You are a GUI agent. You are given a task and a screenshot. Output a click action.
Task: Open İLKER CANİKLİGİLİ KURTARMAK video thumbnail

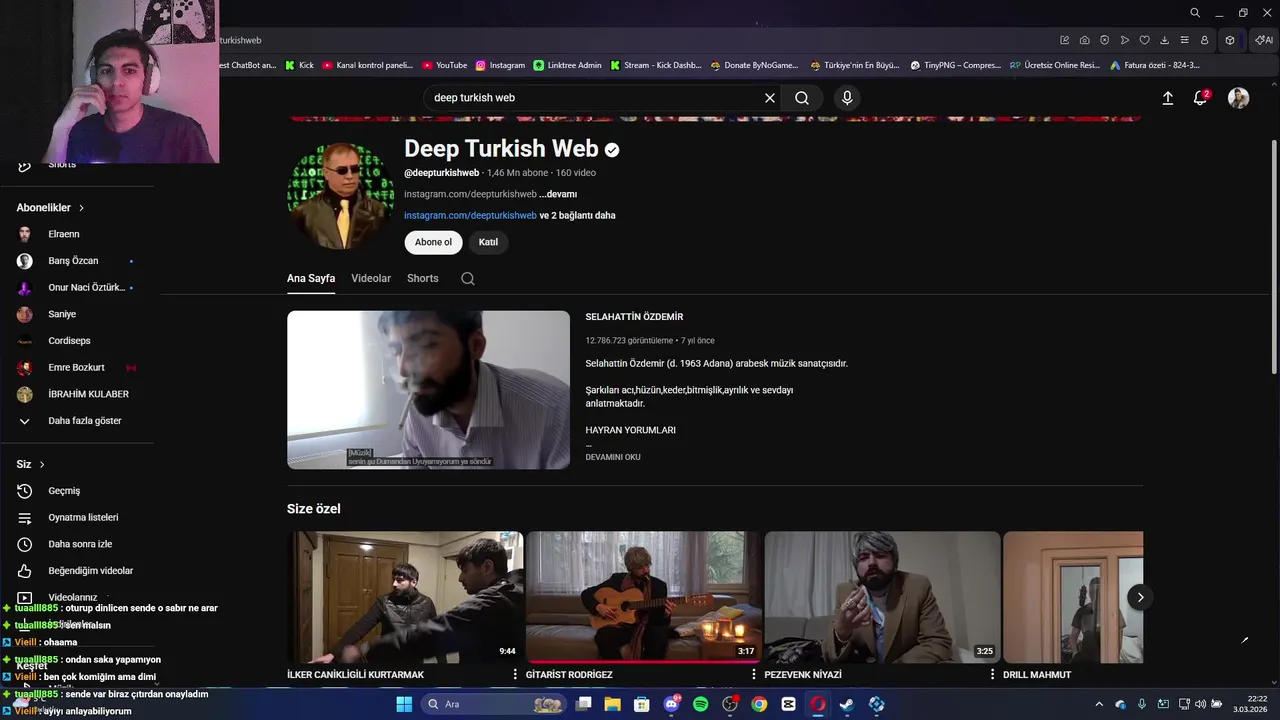click(x=405, y=597)
